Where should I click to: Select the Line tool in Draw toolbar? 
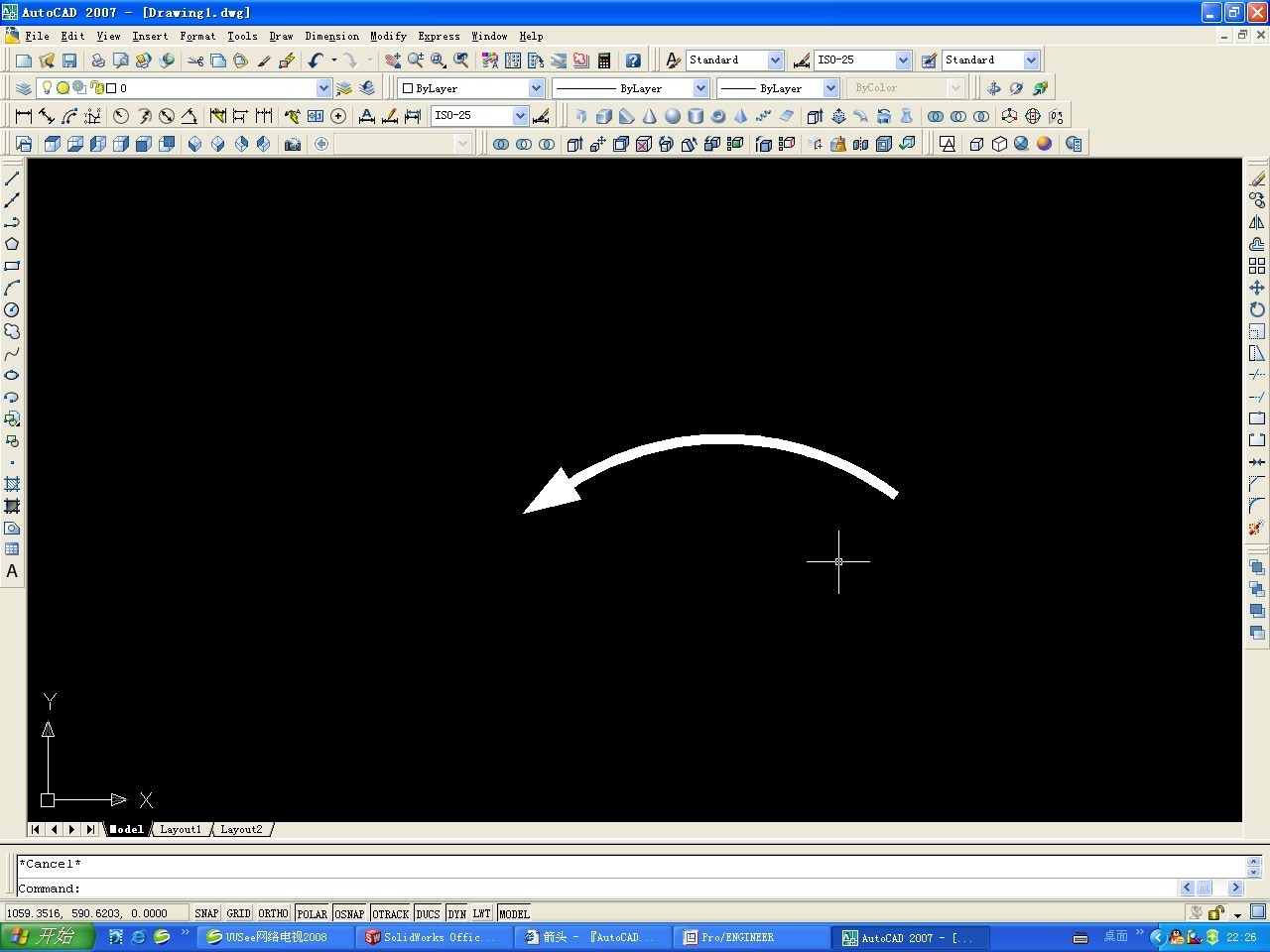coord(12,178)
